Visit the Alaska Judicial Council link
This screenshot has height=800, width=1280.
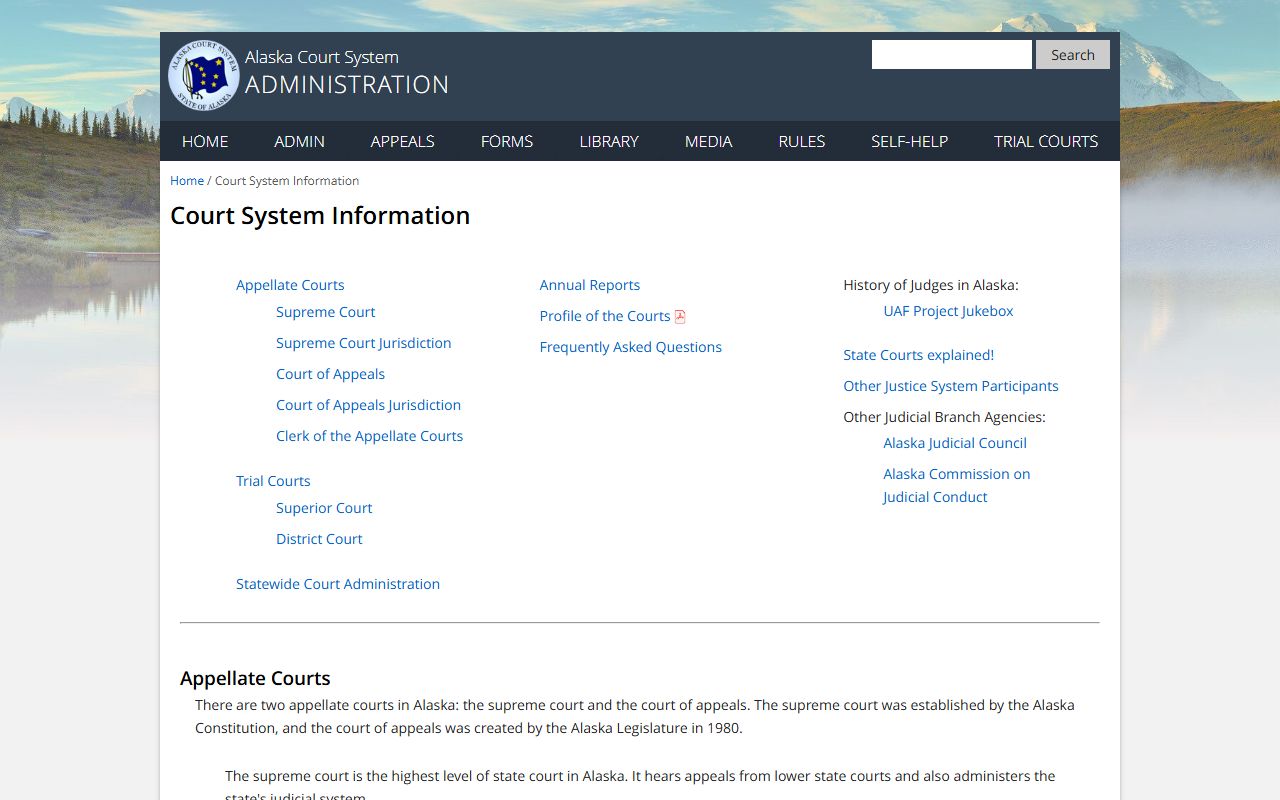955,443
